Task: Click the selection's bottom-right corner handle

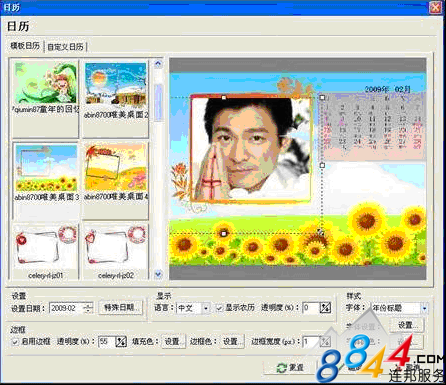Action: (321, 233)
